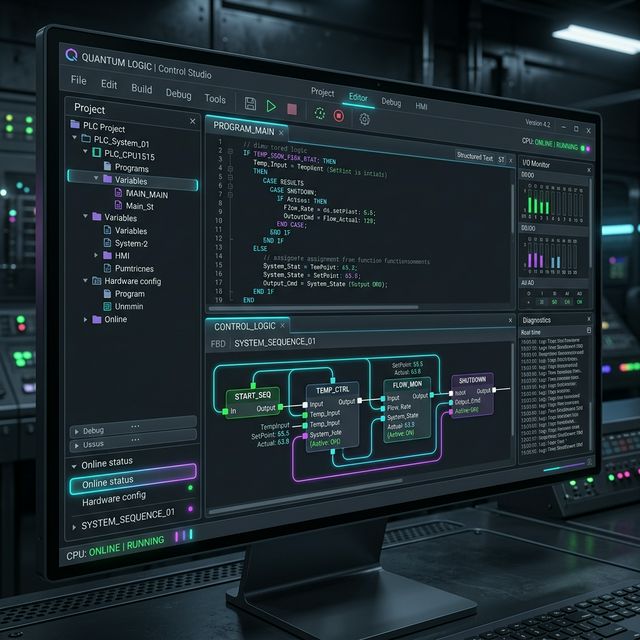Collapse the PLC_System_01 tree node arrow
The width and height of the screenshot is (640, 640).
pos(75,138)
